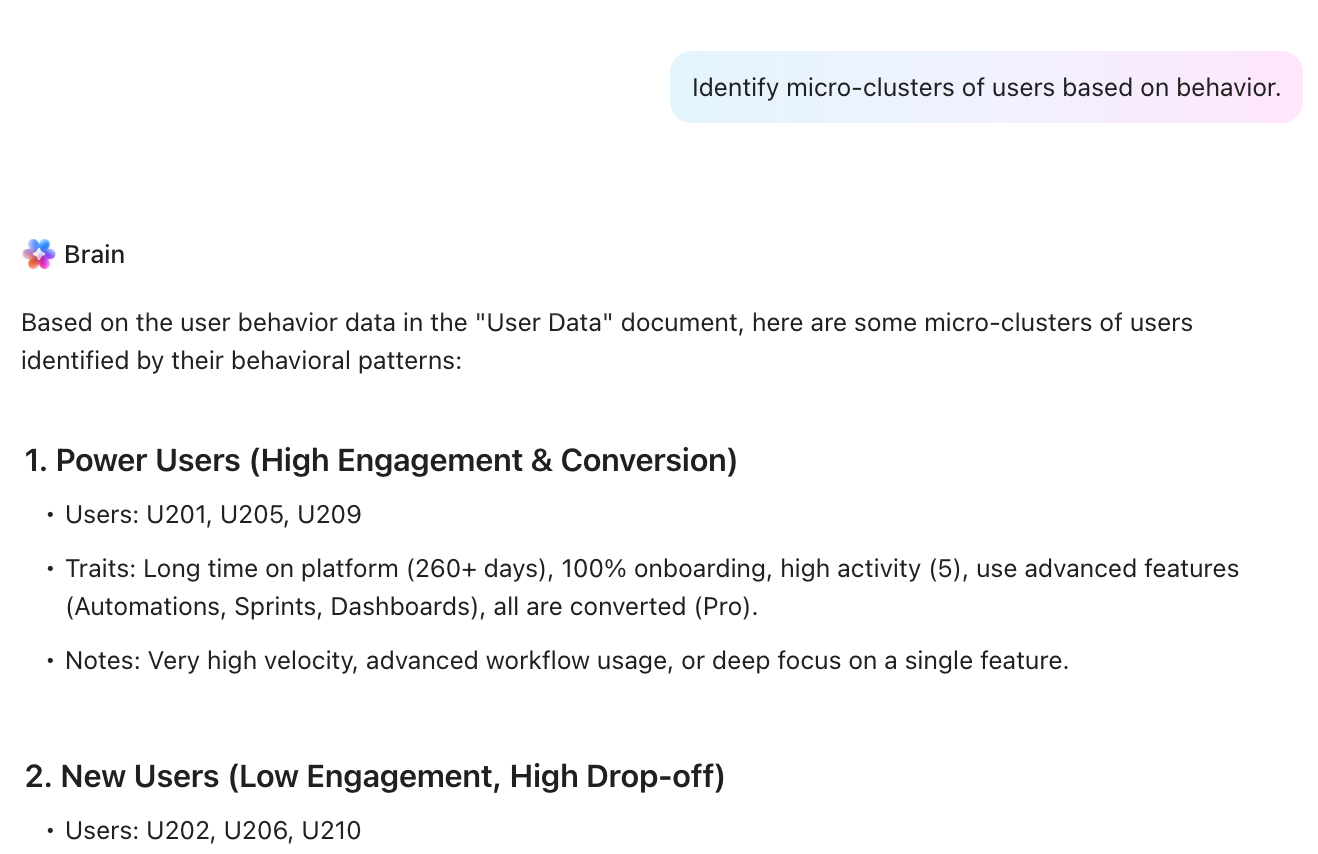Click the user prompt message bubble

pyautogui.click(x=985, y=88)
